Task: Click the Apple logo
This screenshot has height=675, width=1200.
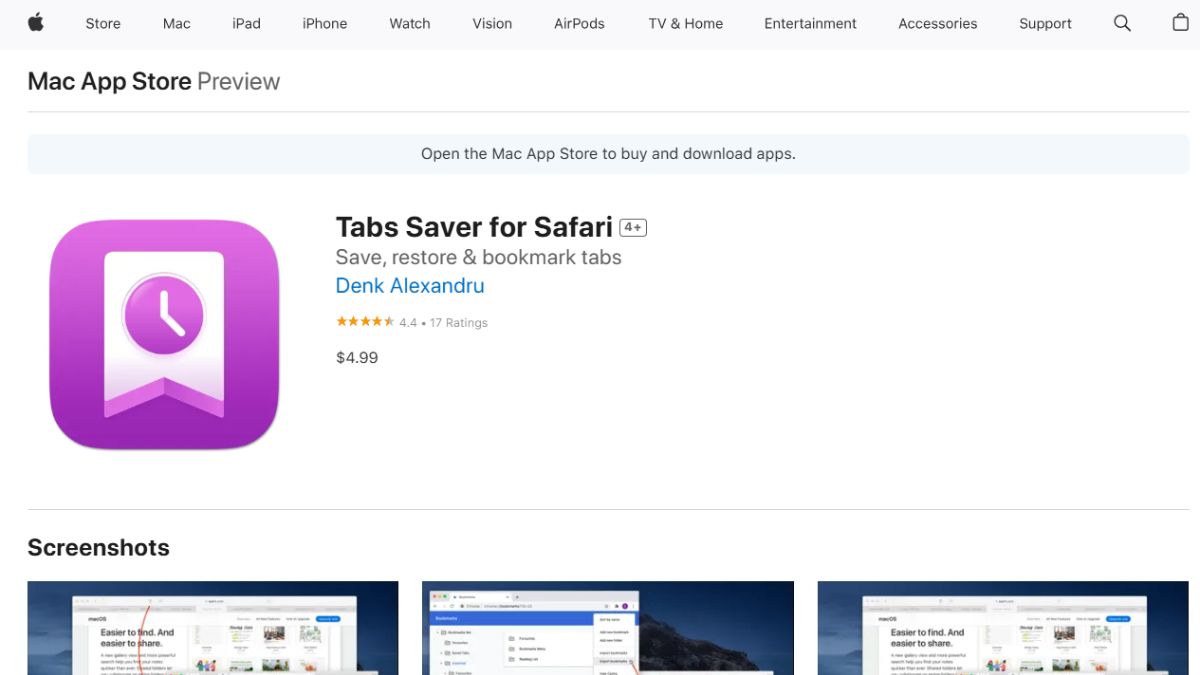Action: pyautogui.click(x=36, y=23)
